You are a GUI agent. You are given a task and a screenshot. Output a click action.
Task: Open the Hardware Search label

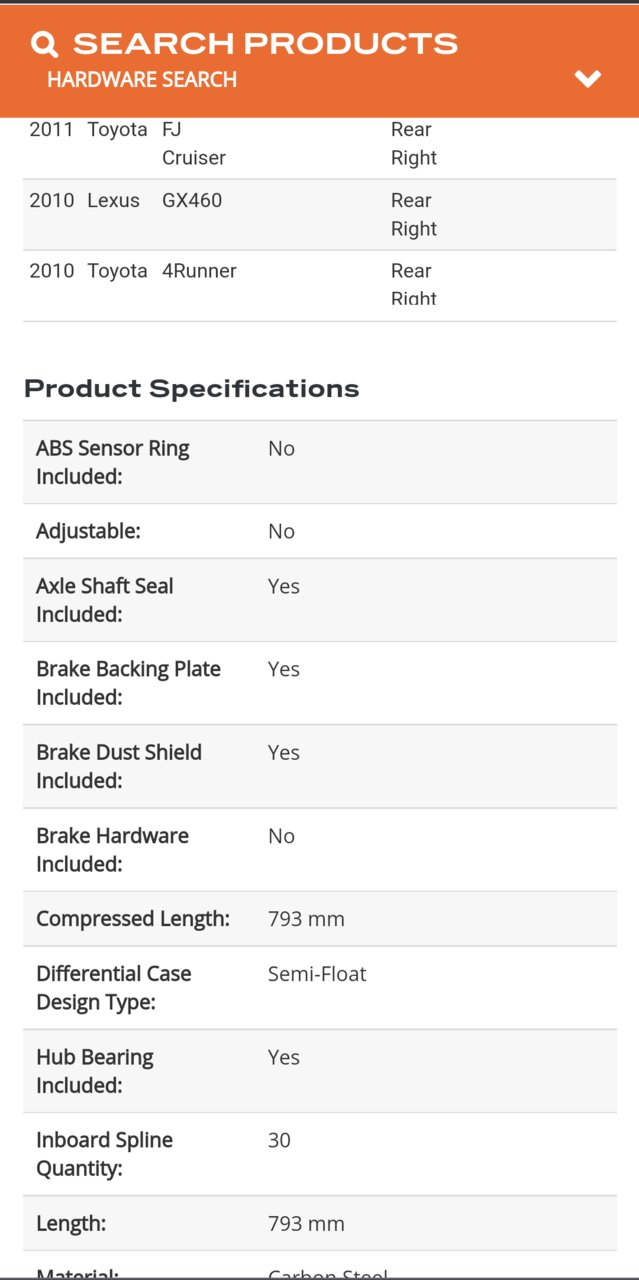(x=142, y=80)
